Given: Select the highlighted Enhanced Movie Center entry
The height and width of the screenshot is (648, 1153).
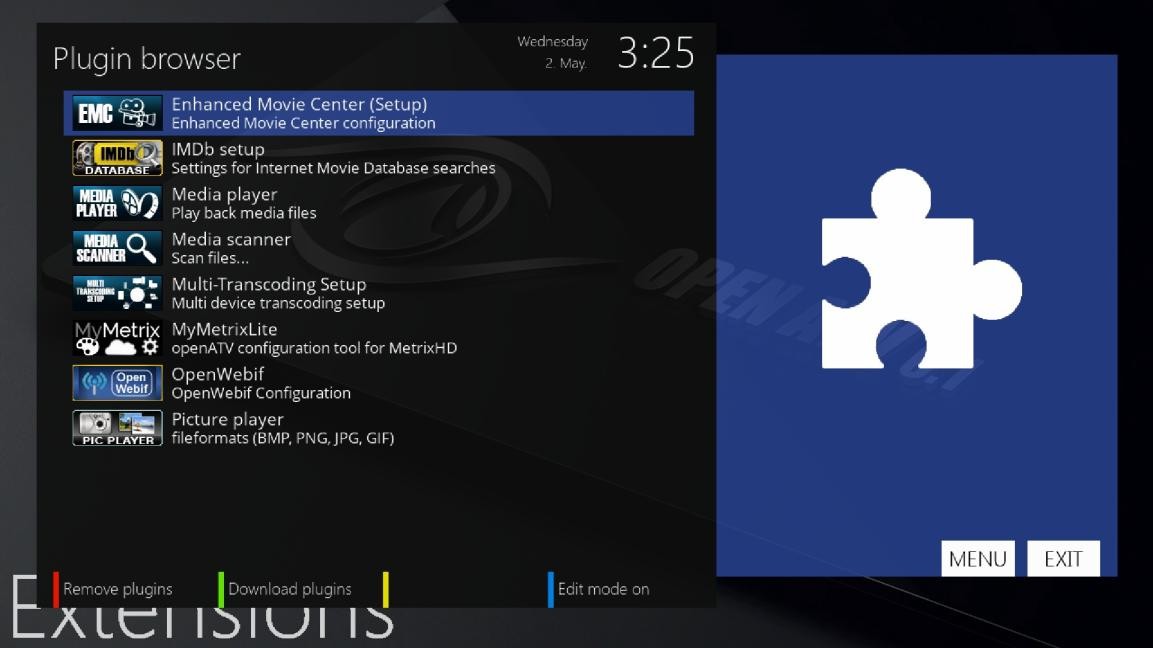Looking at the screenshot, I should [x=380, y=112].
